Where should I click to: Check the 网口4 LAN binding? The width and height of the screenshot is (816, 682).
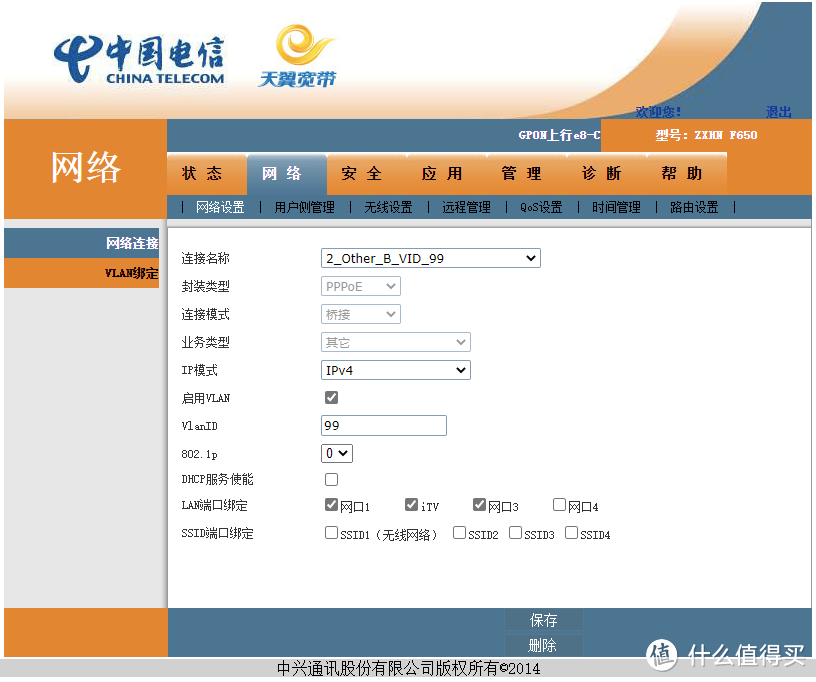click(x=559, y=504)
